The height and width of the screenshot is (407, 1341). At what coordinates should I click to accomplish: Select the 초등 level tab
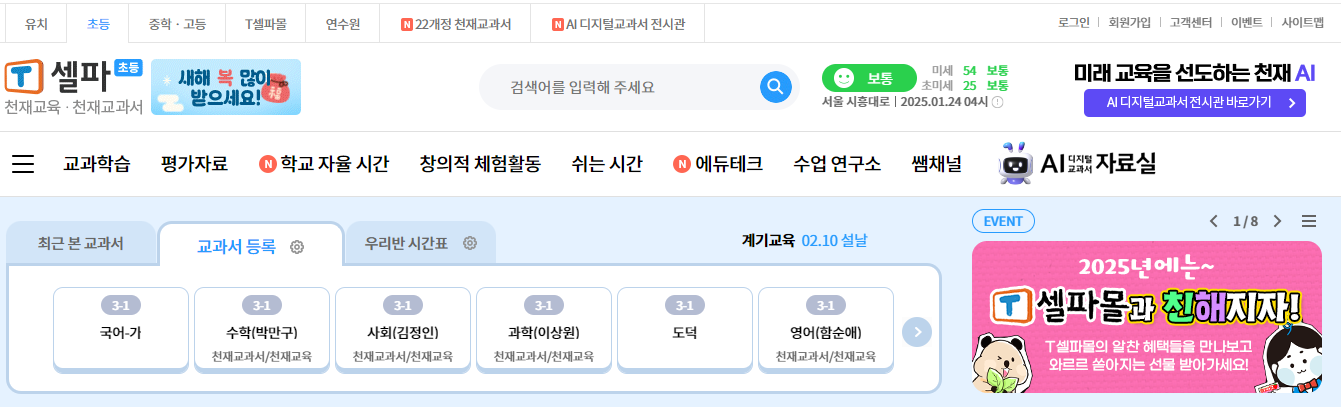[x=100, y=23]
